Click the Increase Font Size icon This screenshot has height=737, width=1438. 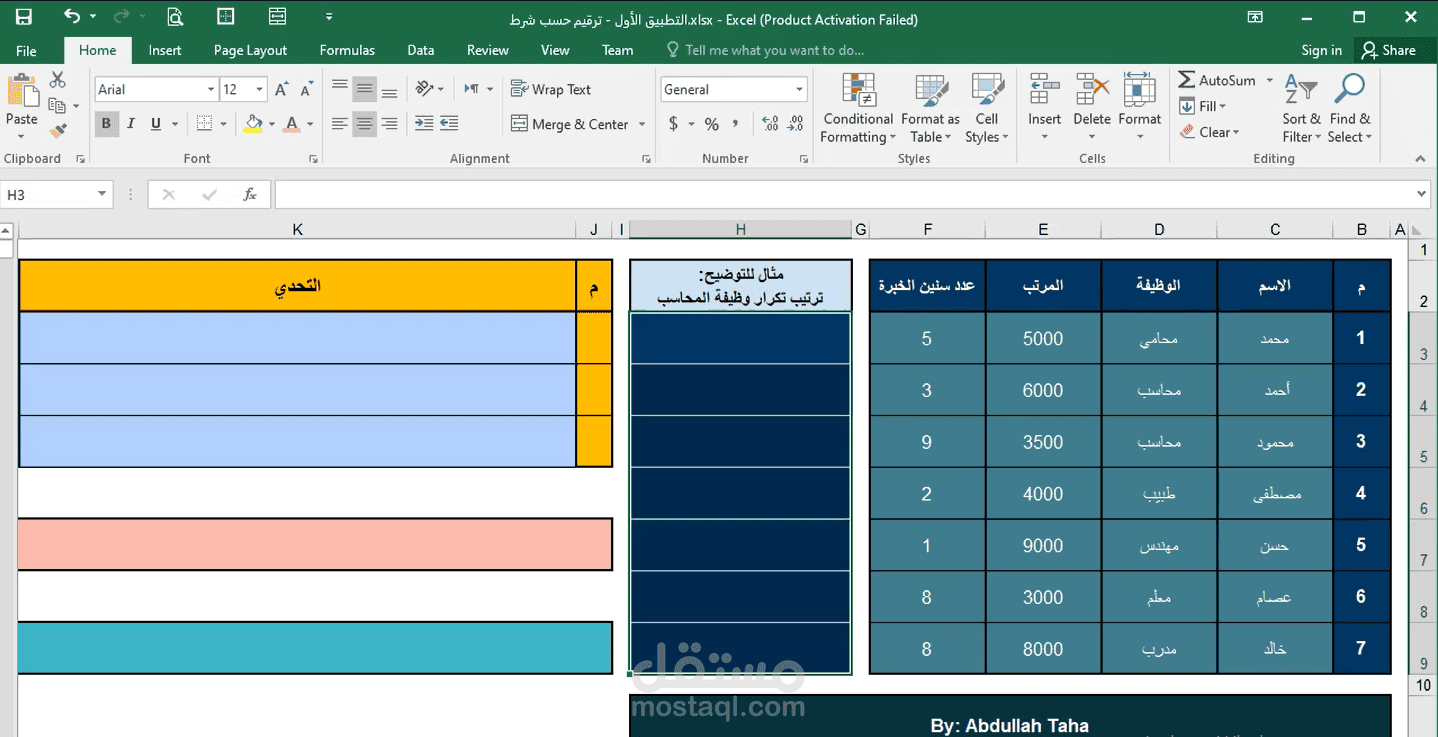tap(282, 90)
